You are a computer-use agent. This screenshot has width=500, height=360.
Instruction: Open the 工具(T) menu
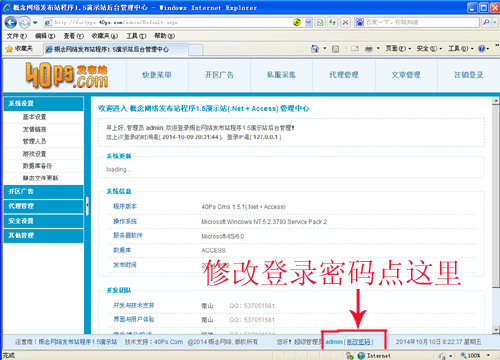point(136,36)
